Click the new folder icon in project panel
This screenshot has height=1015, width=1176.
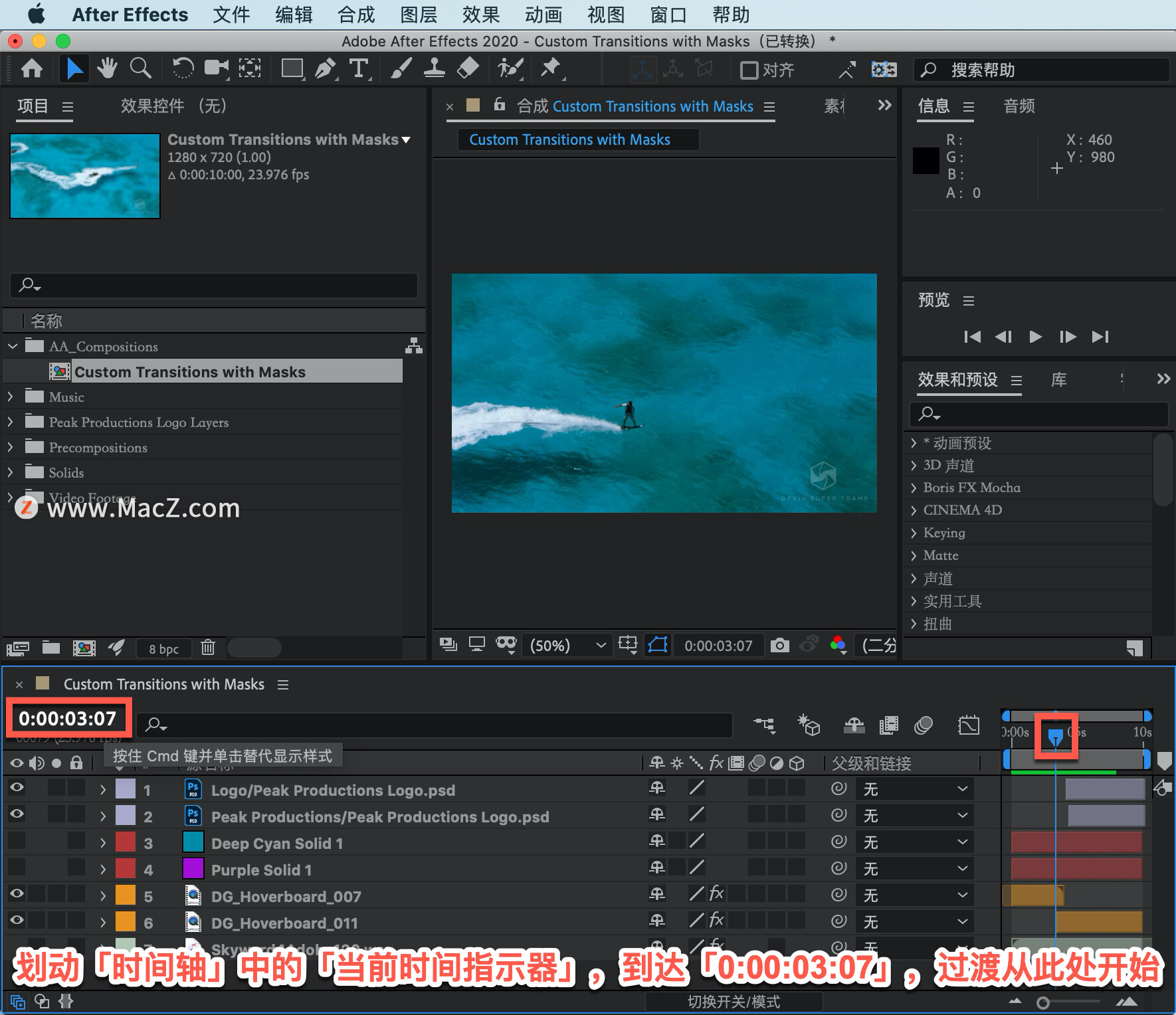(x=51, y=648)
